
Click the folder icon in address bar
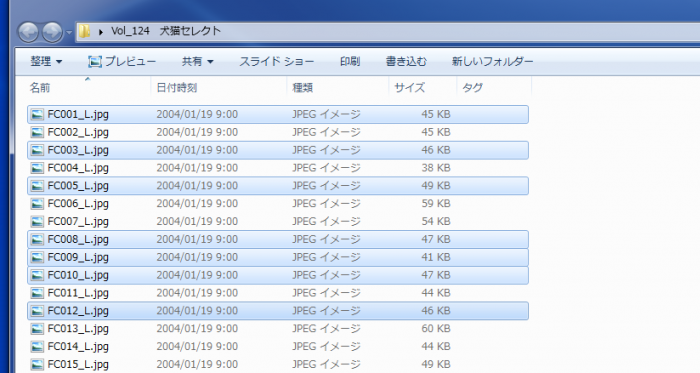tap(84, 31)
